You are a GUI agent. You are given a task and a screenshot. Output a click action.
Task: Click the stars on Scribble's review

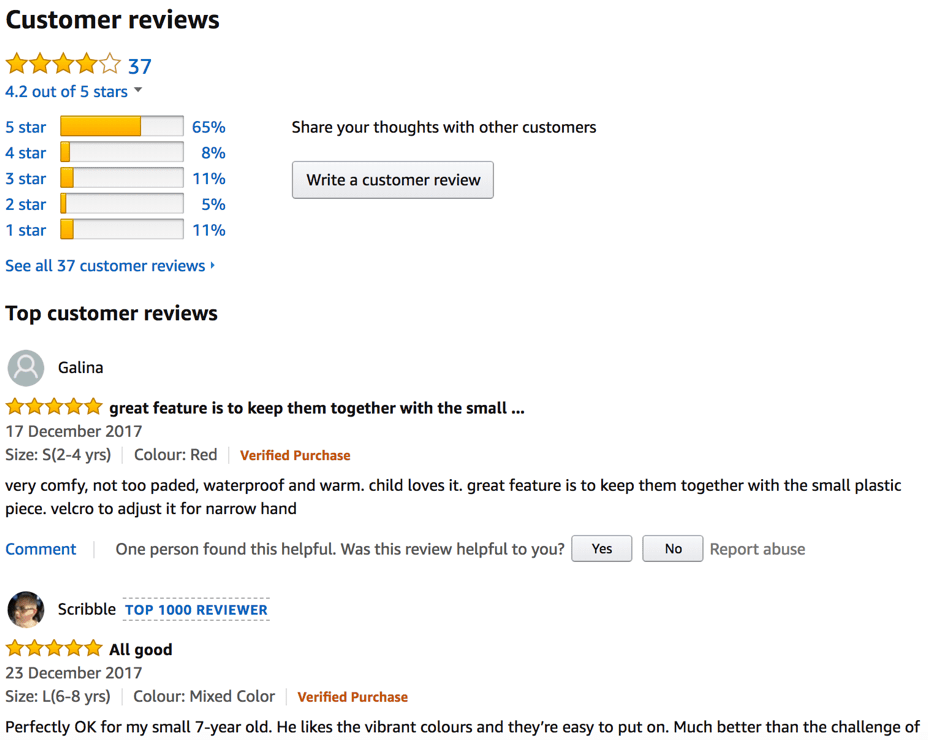click(x=54, y=648)
